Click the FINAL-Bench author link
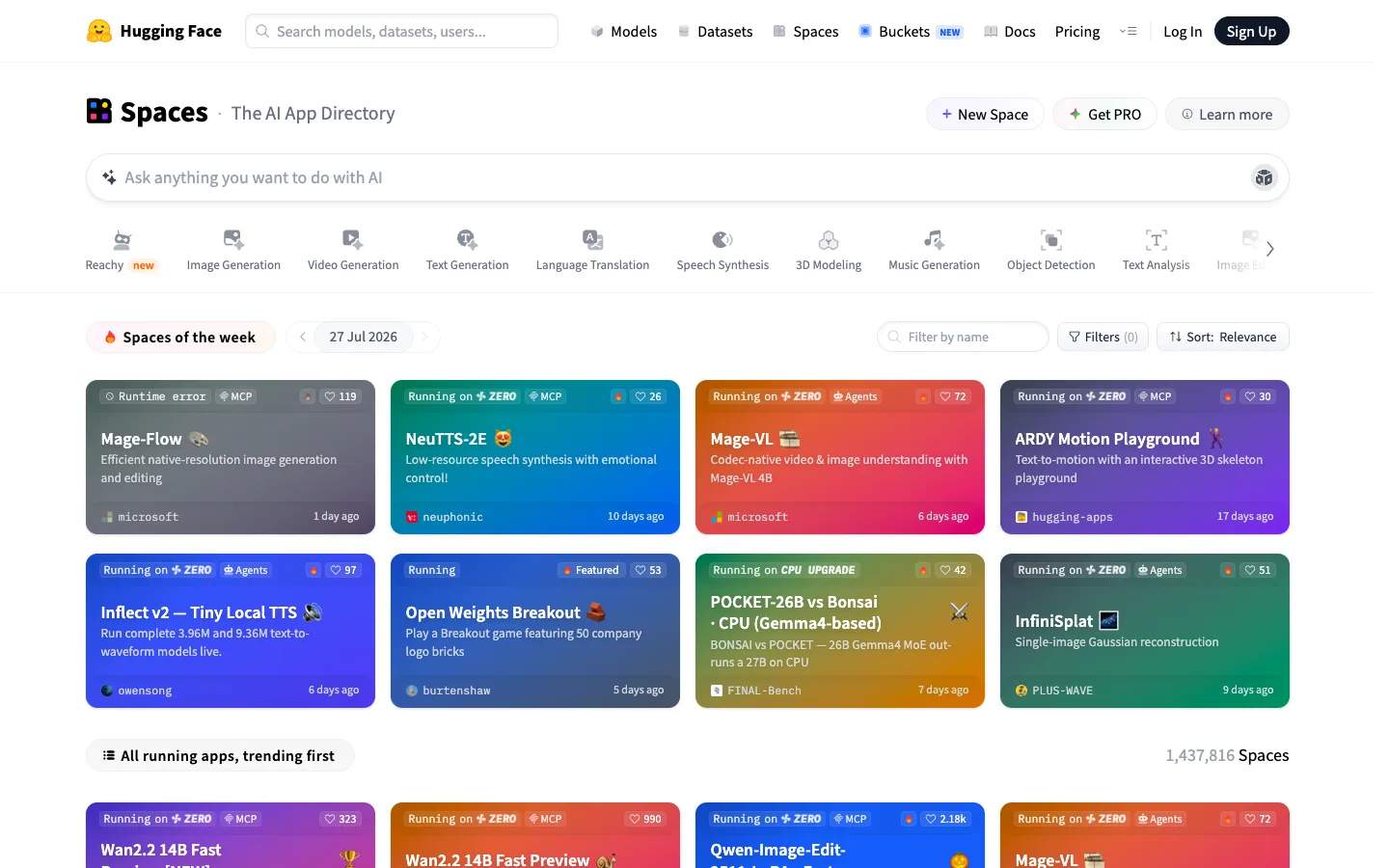The image size is (1389, 868). click(x=756, y=691)
